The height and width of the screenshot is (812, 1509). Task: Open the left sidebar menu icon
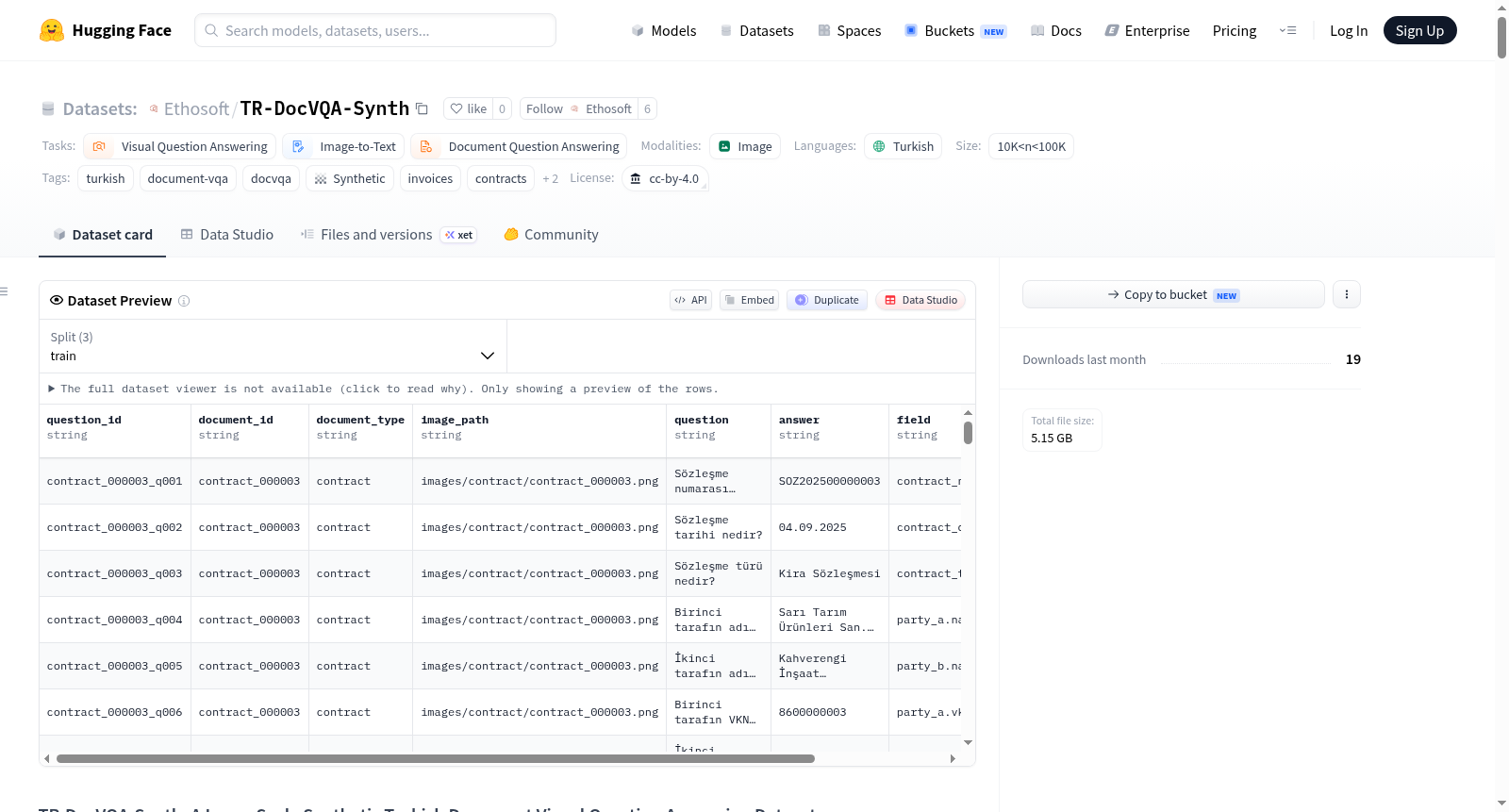[4, 291]
